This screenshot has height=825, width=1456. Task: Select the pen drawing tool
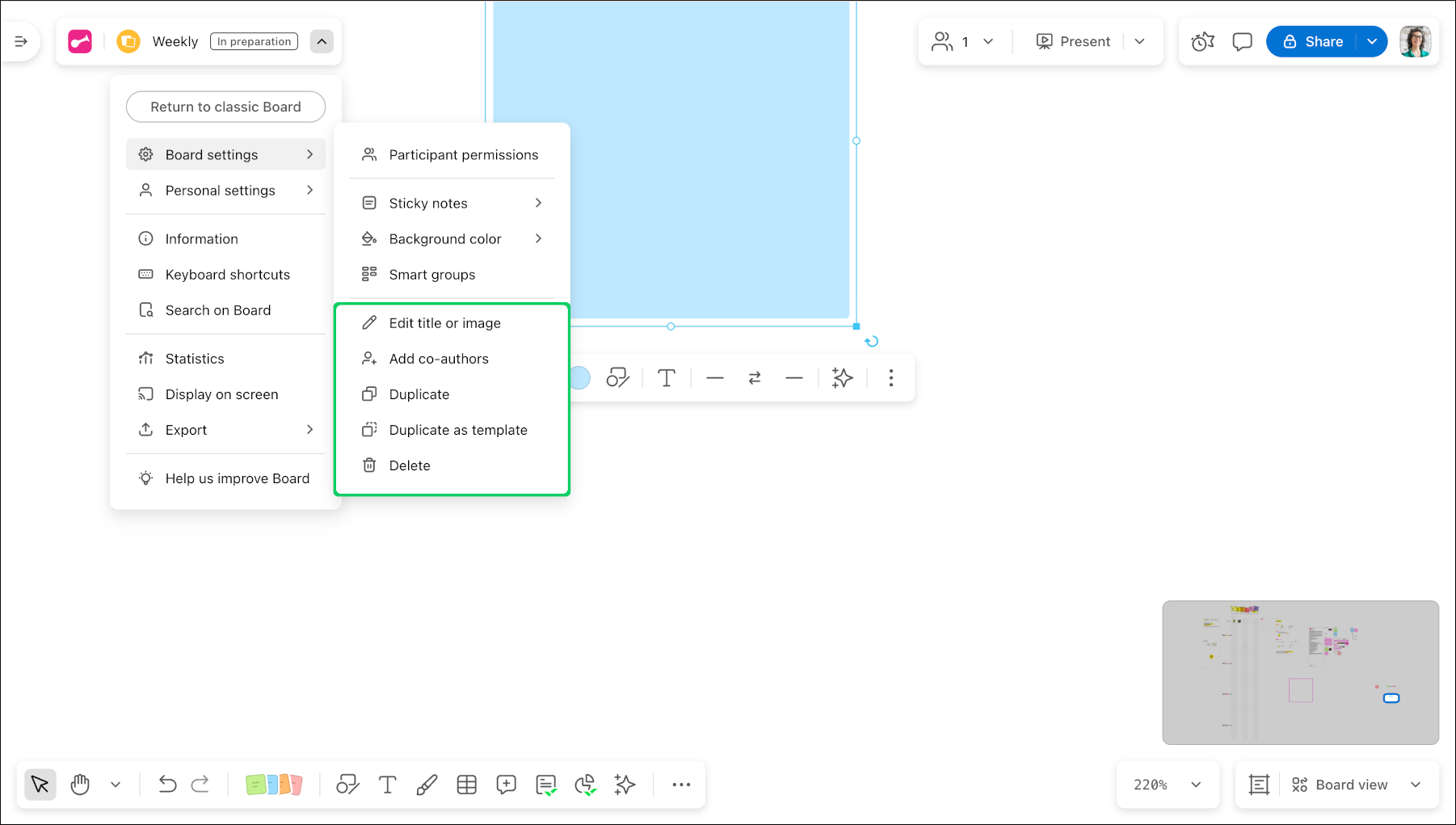pyautogui.click(x=427, y=785)
